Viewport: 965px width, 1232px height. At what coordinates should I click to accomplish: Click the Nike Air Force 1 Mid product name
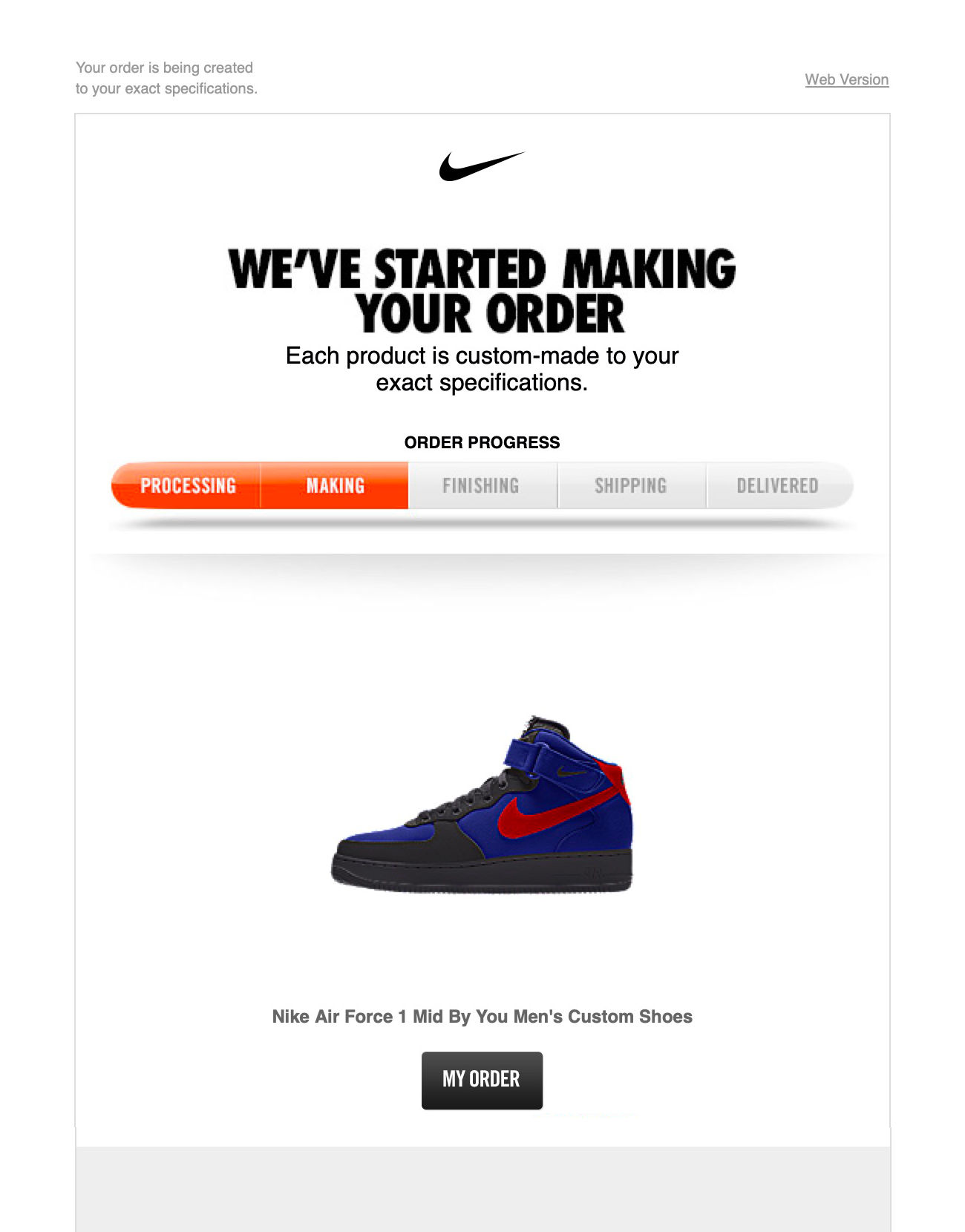click(x=482, y=1017)
